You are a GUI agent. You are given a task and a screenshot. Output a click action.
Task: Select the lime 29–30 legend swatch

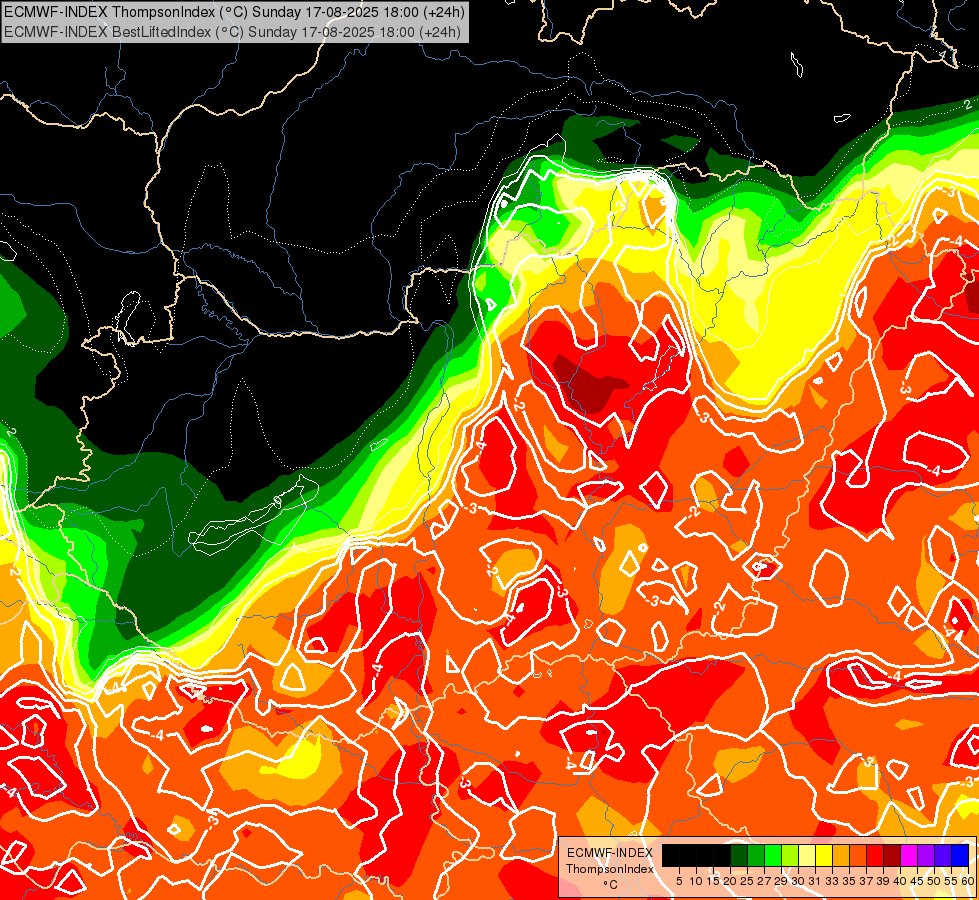pyautogui.click(x=790, y=855)
